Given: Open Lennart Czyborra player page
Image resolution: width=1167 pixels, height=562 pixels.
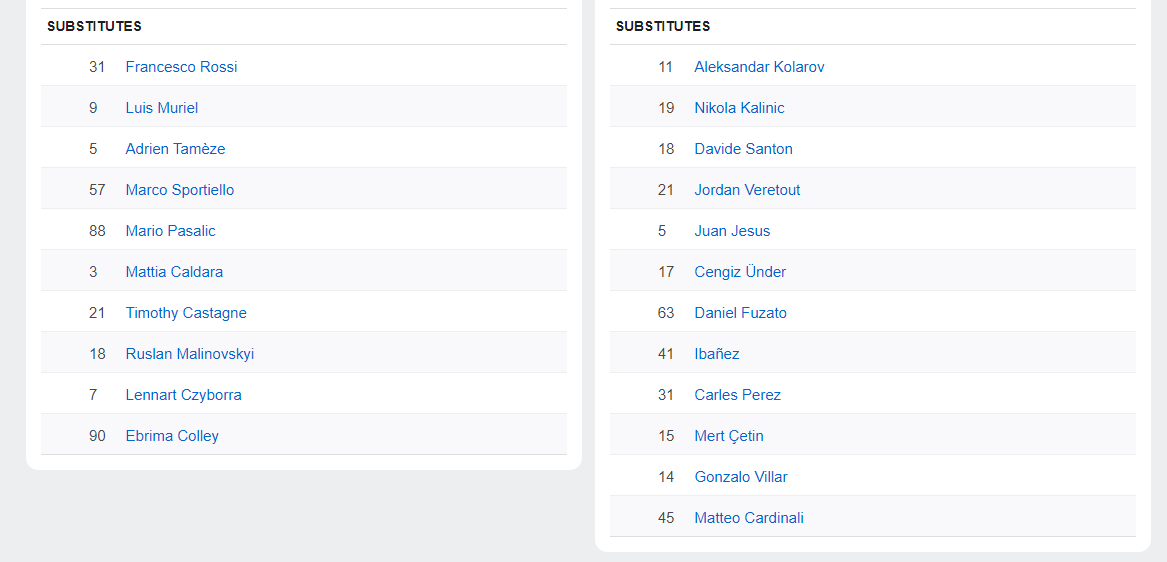Looking at the screenshot, I should pyautogui.click(x=183, y=395).
